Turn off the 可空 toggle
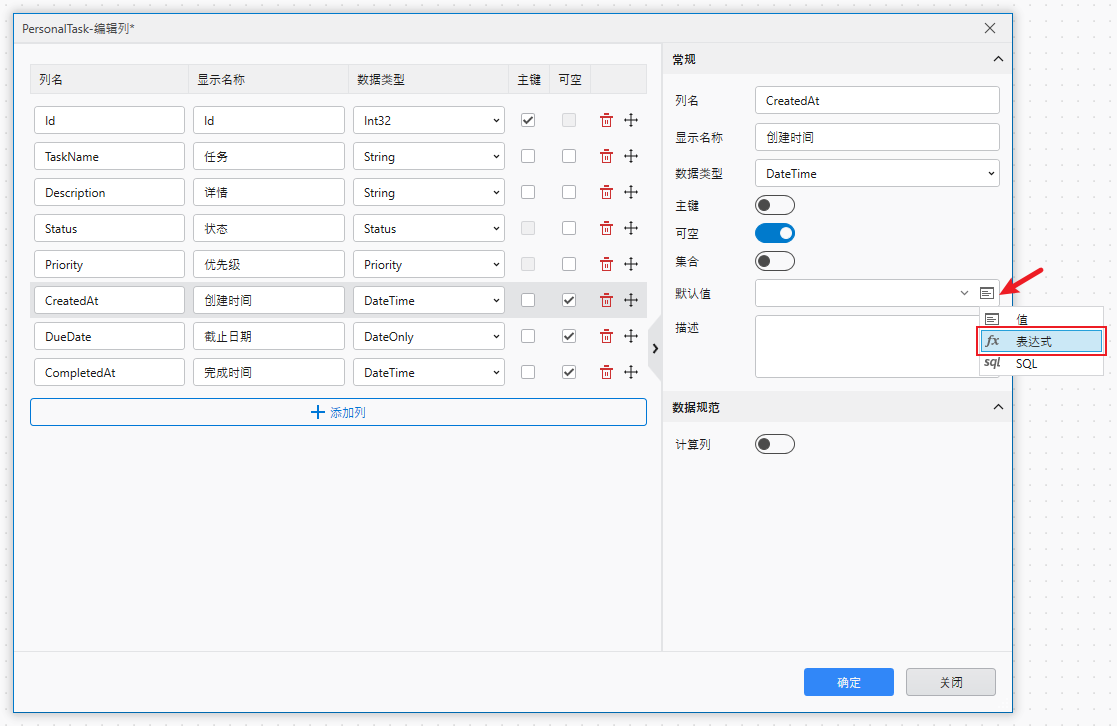 coord(774,232)
